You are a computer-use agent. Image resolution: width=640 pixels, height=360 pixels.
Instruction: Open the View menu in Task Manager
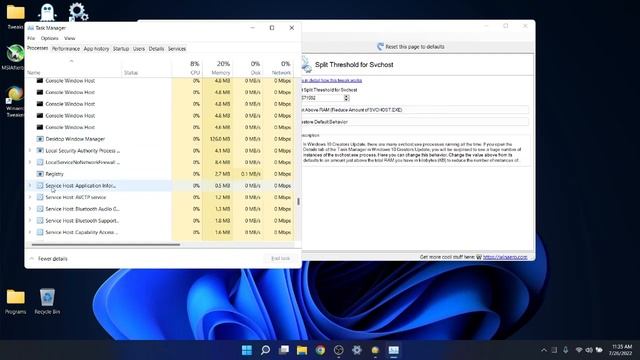coord(69,38)
